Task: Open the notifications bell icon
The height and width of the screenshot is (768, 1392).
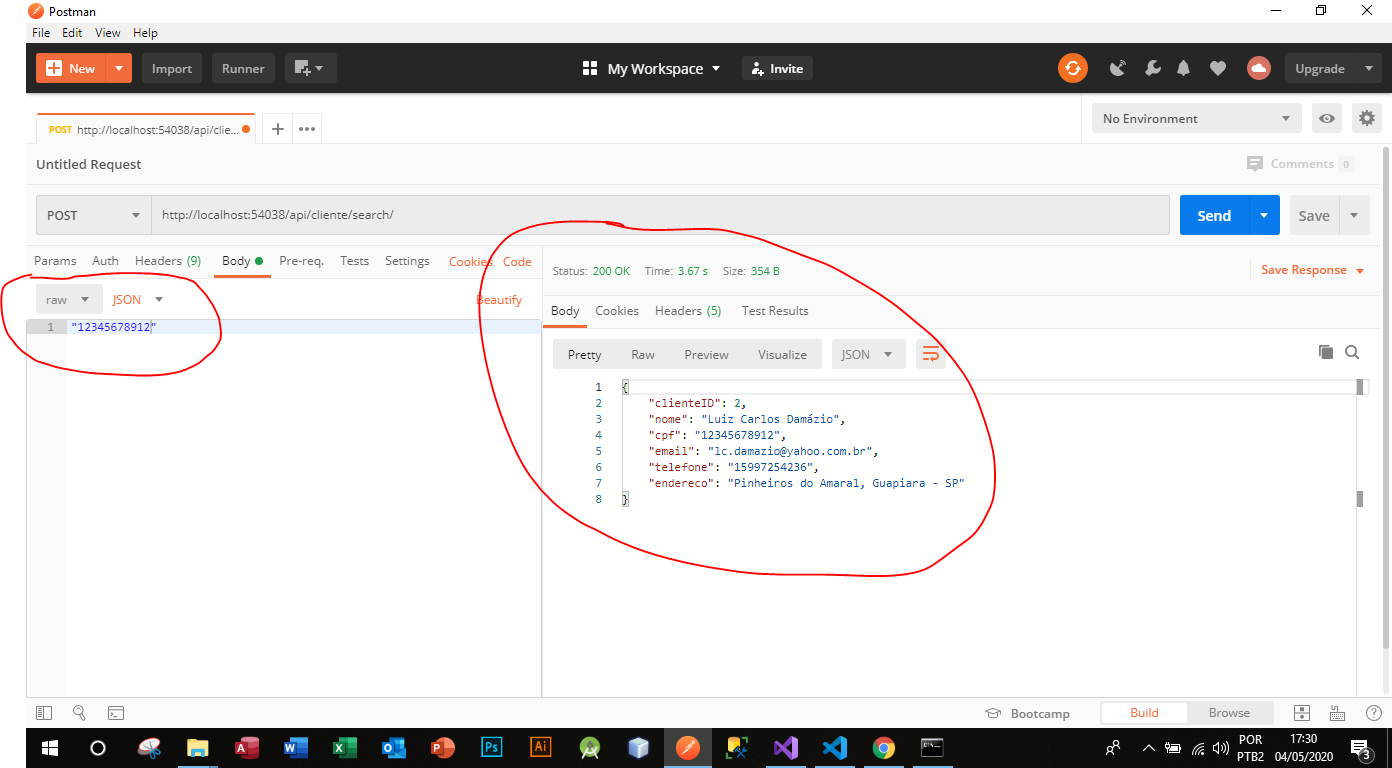Action: (x=1184, y=68)
